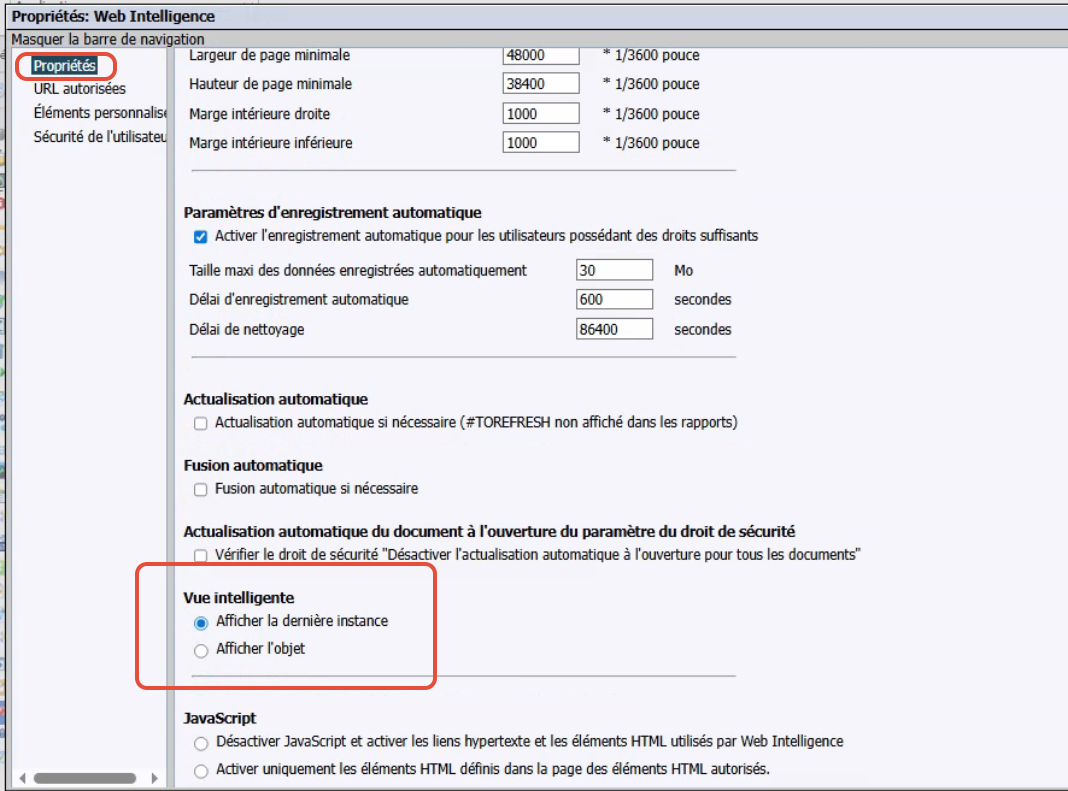1068x791 pixels.
Task: Open URL autorisées in navigation list
Action: click(80, 89)
